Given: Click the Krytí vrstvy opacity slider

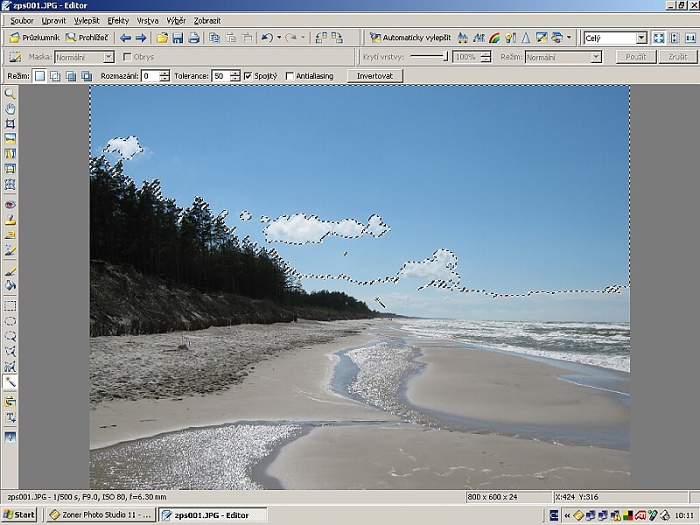Looking at the screenshot, I should [430, 57].
